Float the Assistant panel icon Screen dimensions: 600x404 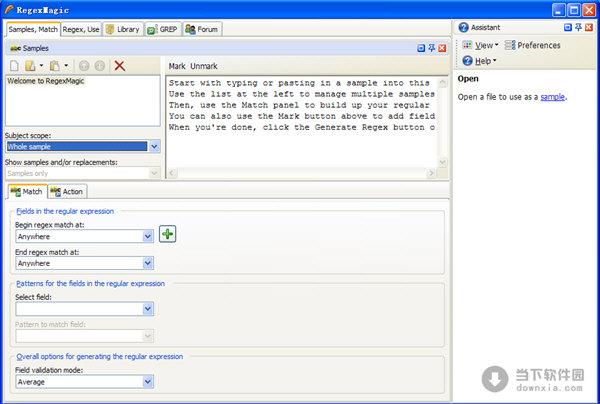coord(568,27)
